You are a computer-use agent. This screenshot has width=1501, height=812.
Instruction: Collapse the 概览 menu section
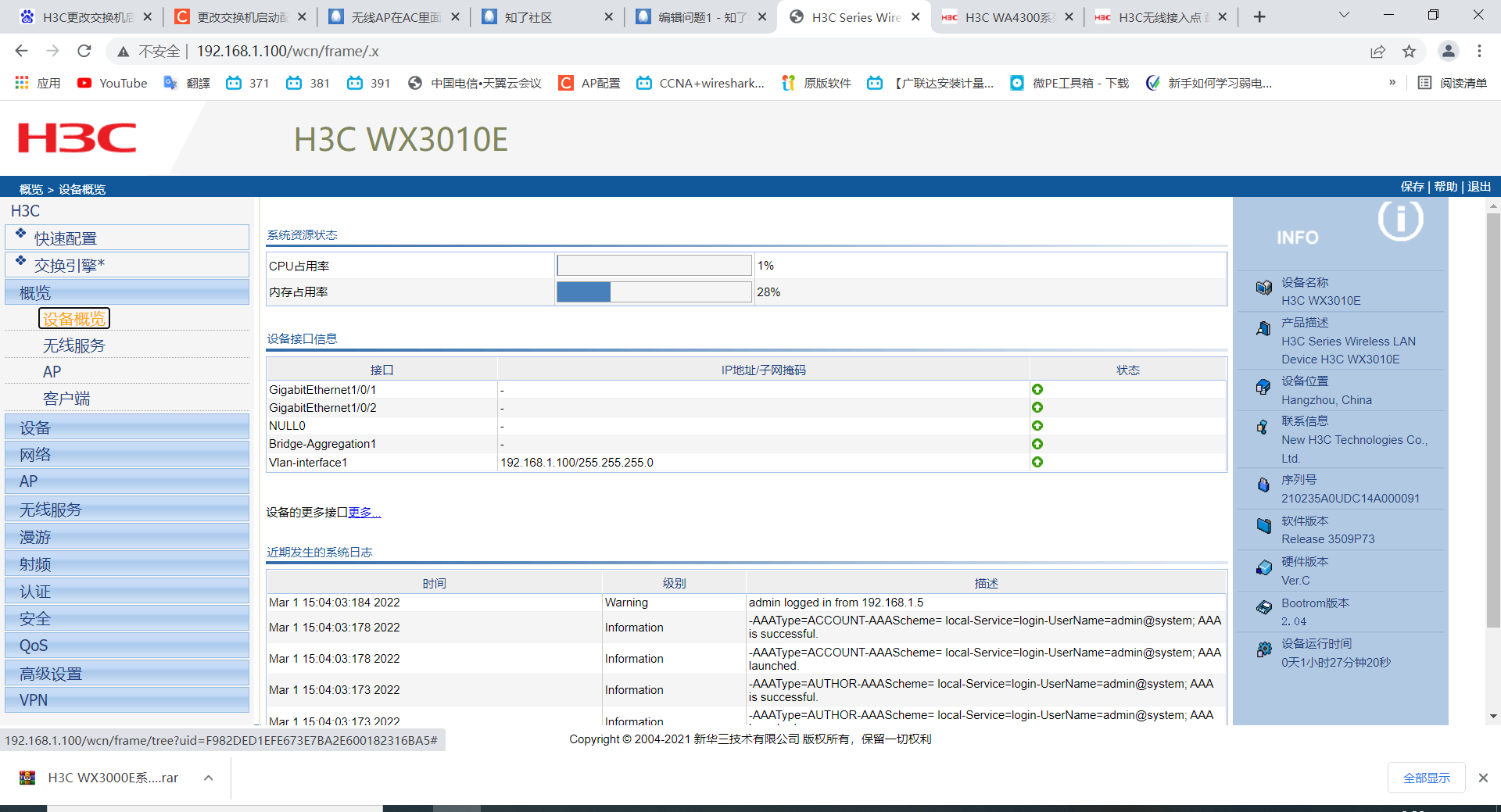tap(127, 292)
